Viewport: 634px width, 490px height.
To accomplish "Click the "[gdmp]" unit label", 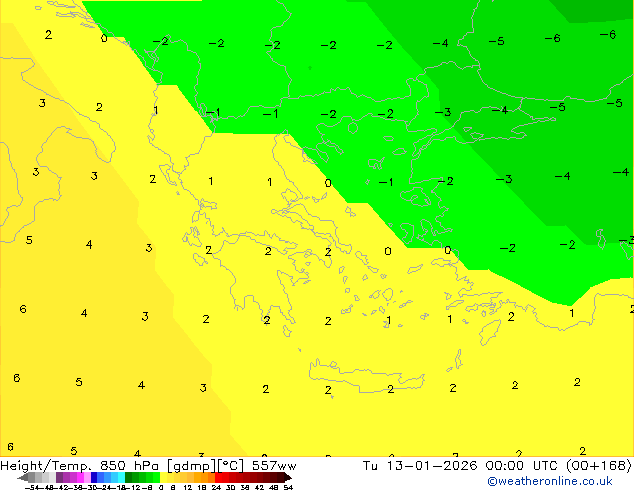I will tap(191, 466).
